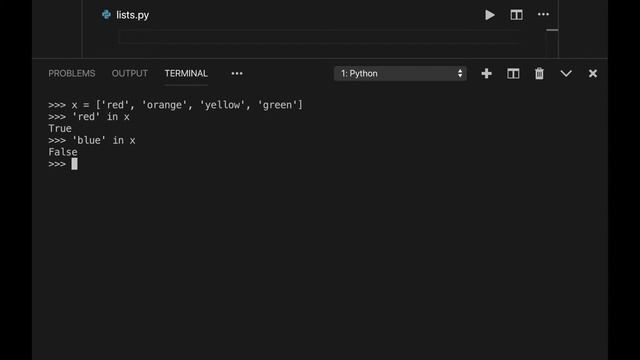Open editor more actions ellipsis menu

point(543,15)
